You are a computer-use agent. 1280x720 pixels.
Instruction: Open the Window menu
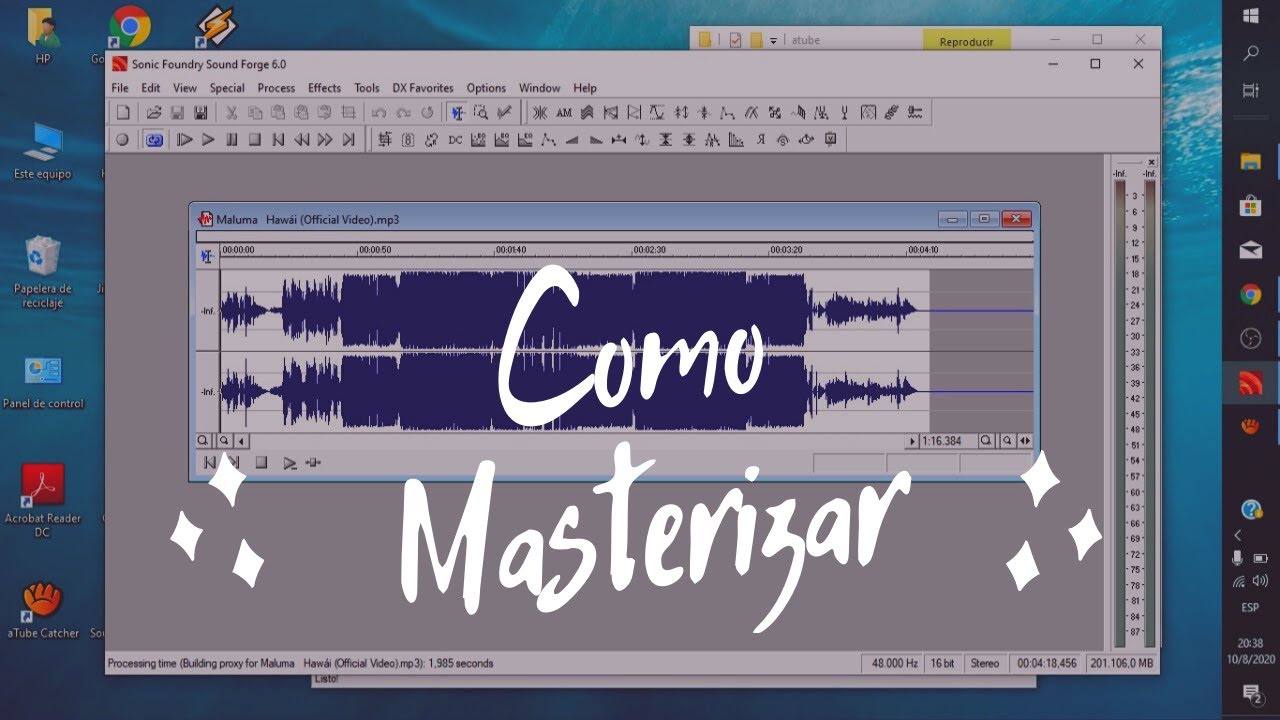coord(540,88)
